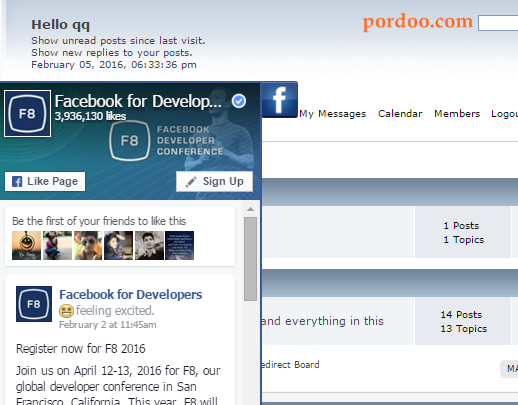Click the second friend photo thumbnail
This screenshot has height=405, width=518.
coord(57,246)
